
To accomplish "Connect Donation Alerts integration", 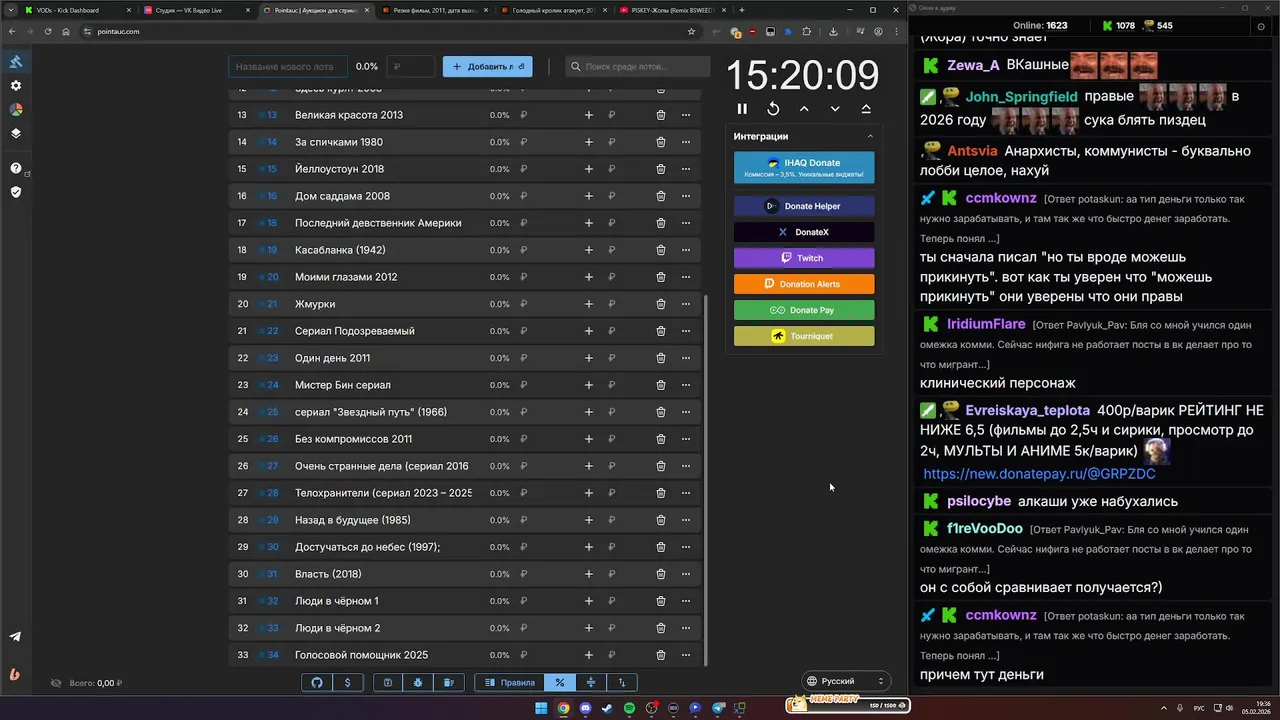I will (804, 284).
